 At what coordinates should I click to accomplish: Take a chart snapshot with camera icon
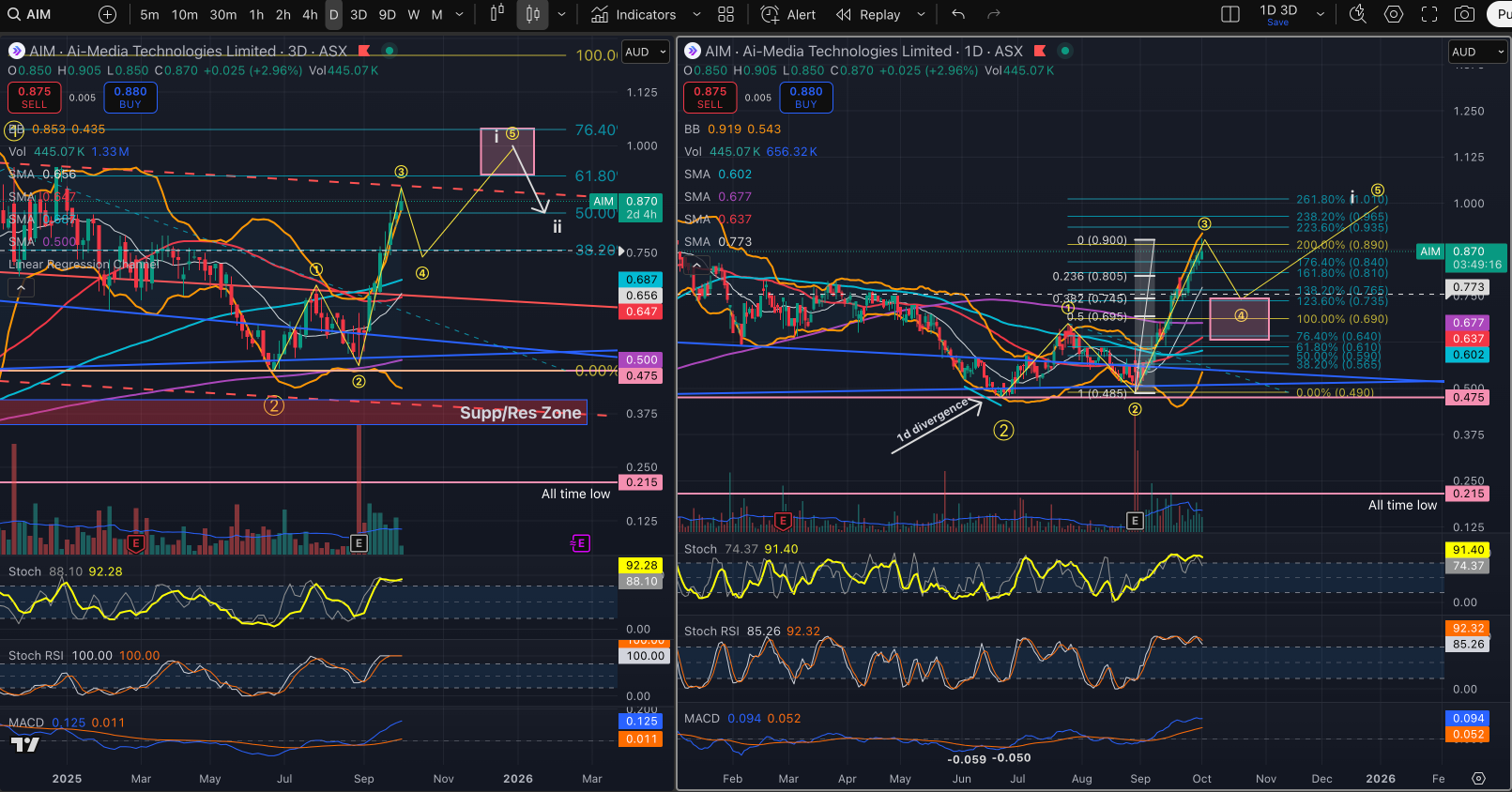tap(1464, 15)
